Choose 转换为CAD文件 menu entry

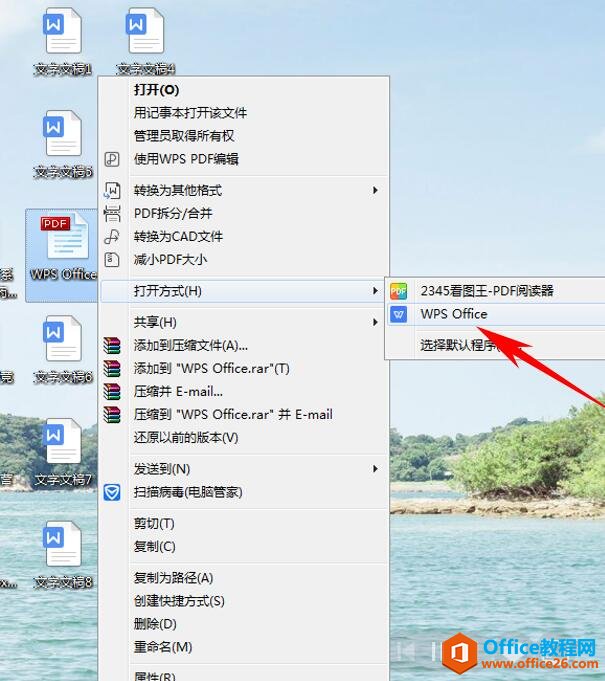click(244, 237)
